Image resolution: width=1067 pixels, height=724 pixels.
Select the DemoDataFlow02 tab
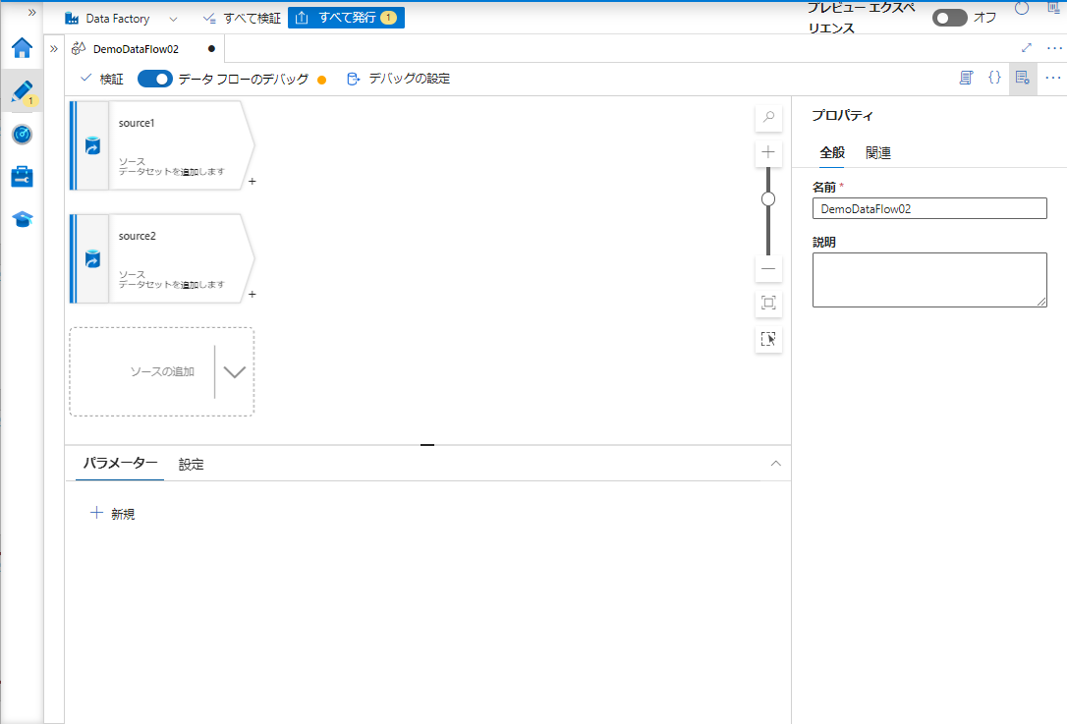(135, 49)
